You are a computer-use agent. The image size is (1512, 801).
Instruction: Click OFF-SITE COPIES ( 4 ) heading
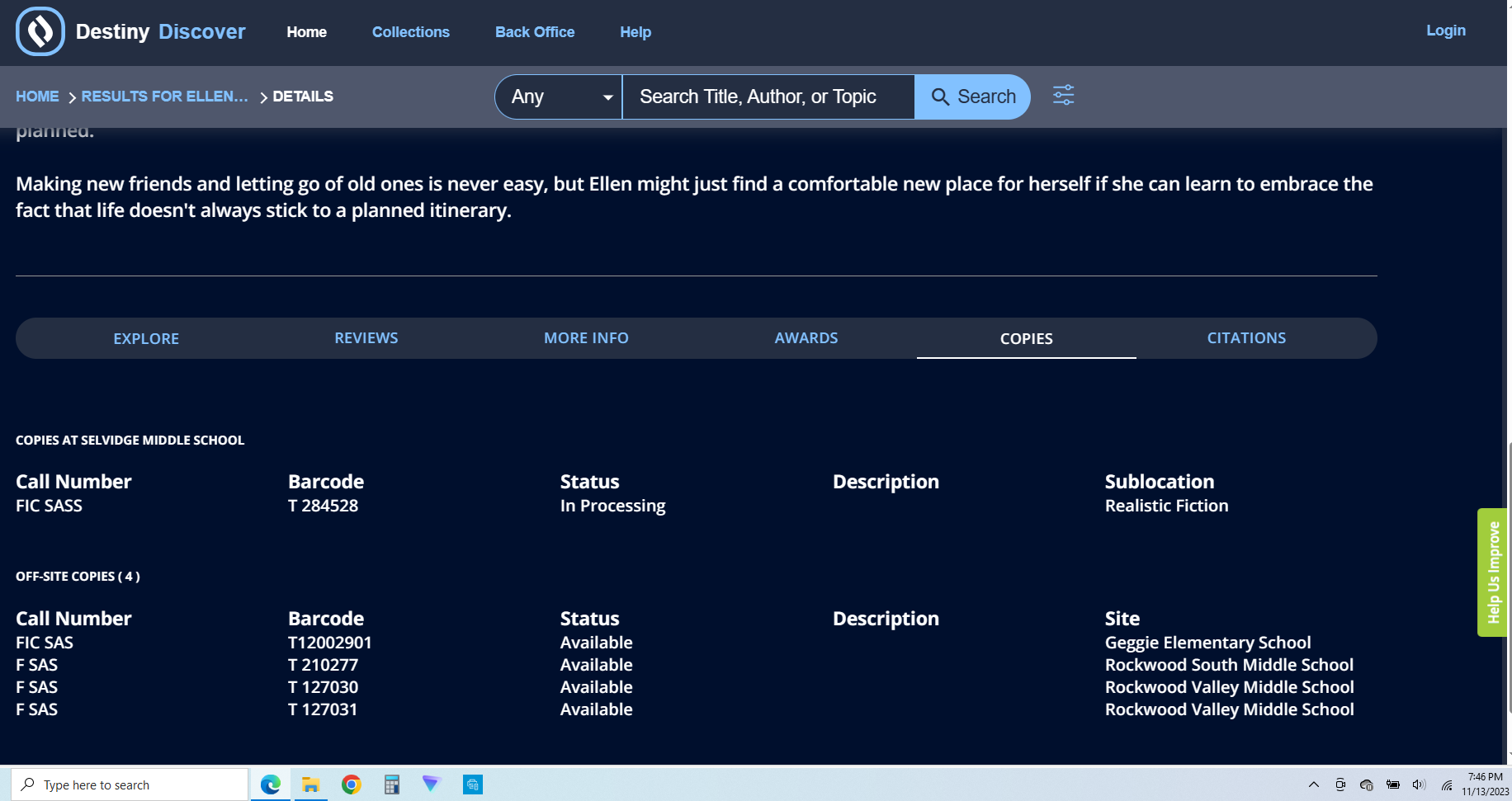(x=78, y=576)
